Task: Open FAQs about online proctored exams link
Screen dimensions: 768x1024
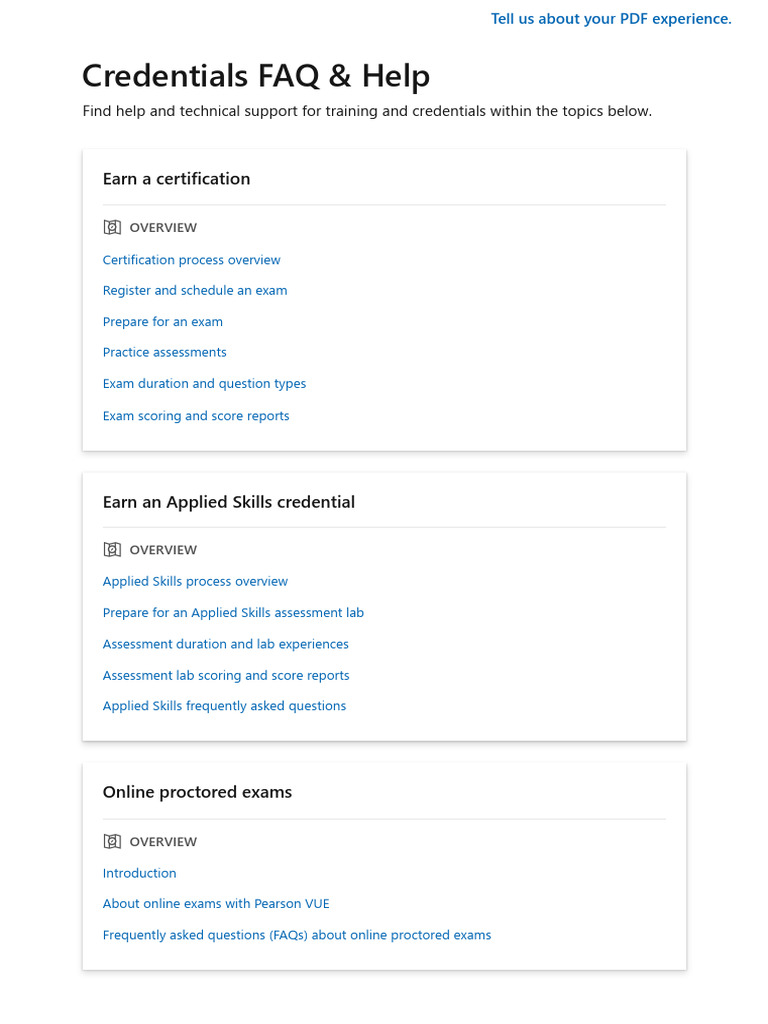Action: tap(297, 936)
